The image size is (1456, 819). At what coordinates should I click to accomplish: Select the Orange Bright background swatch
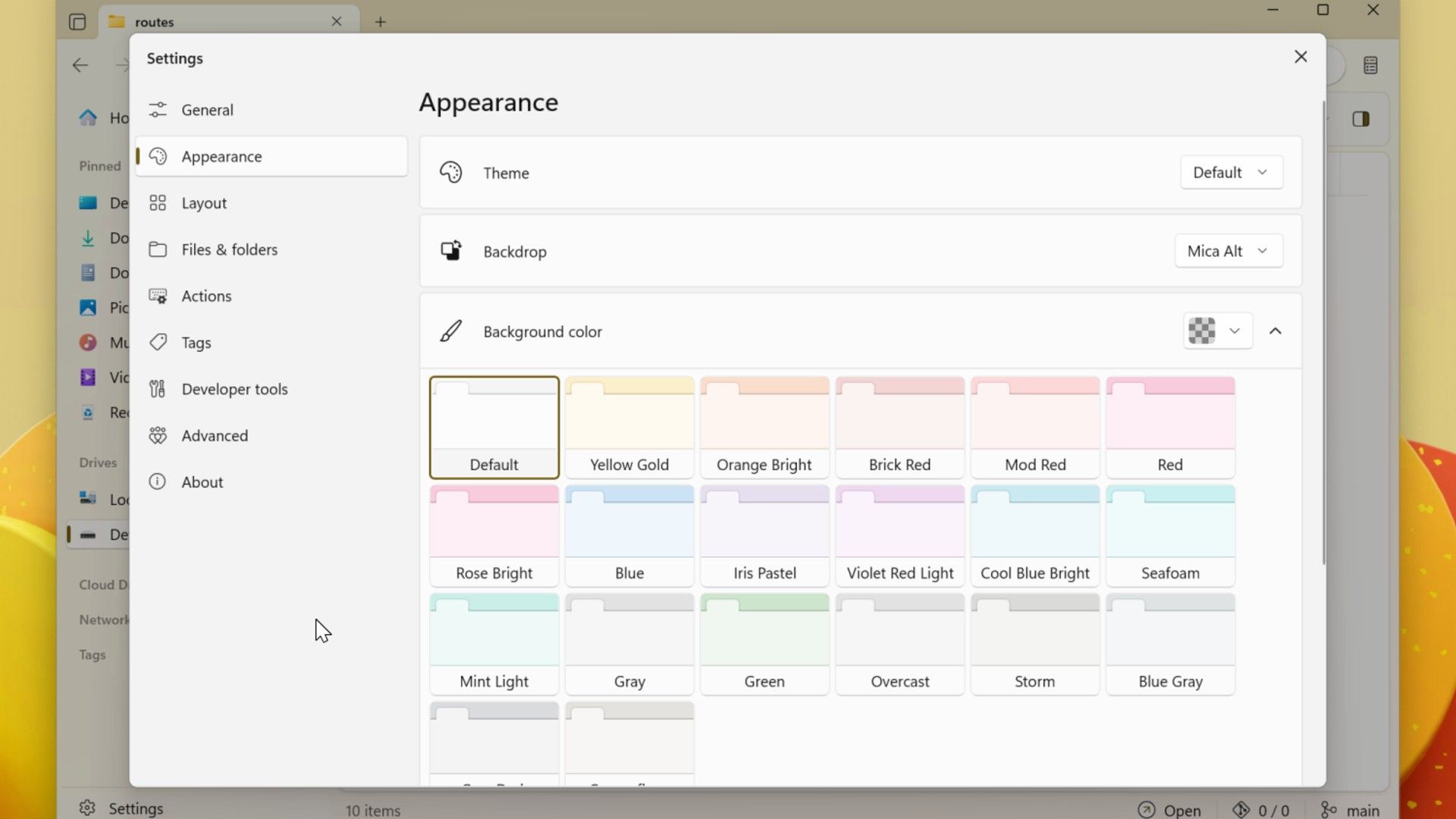tap(764, 428)
